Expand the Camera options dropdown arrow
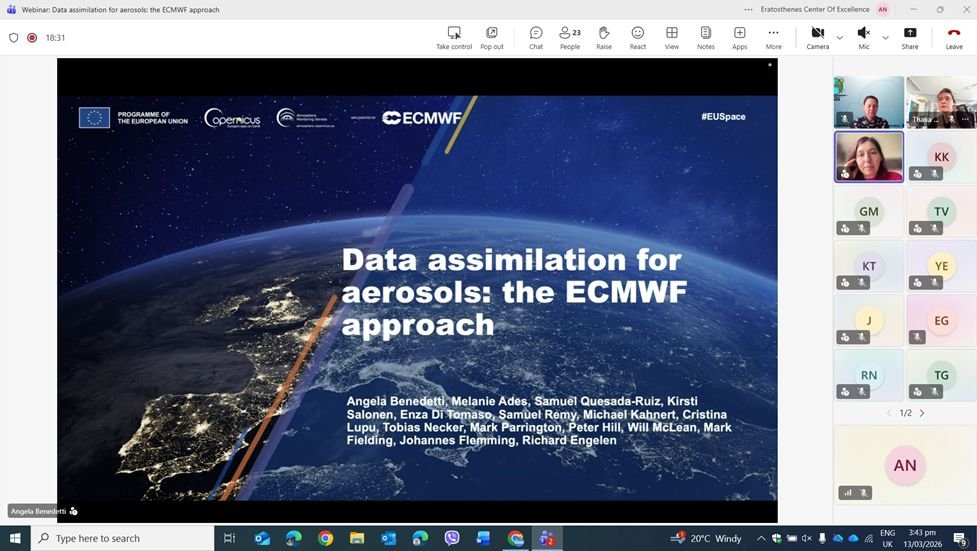The width and height of the screenshot is (977, 551). (839, 38)
